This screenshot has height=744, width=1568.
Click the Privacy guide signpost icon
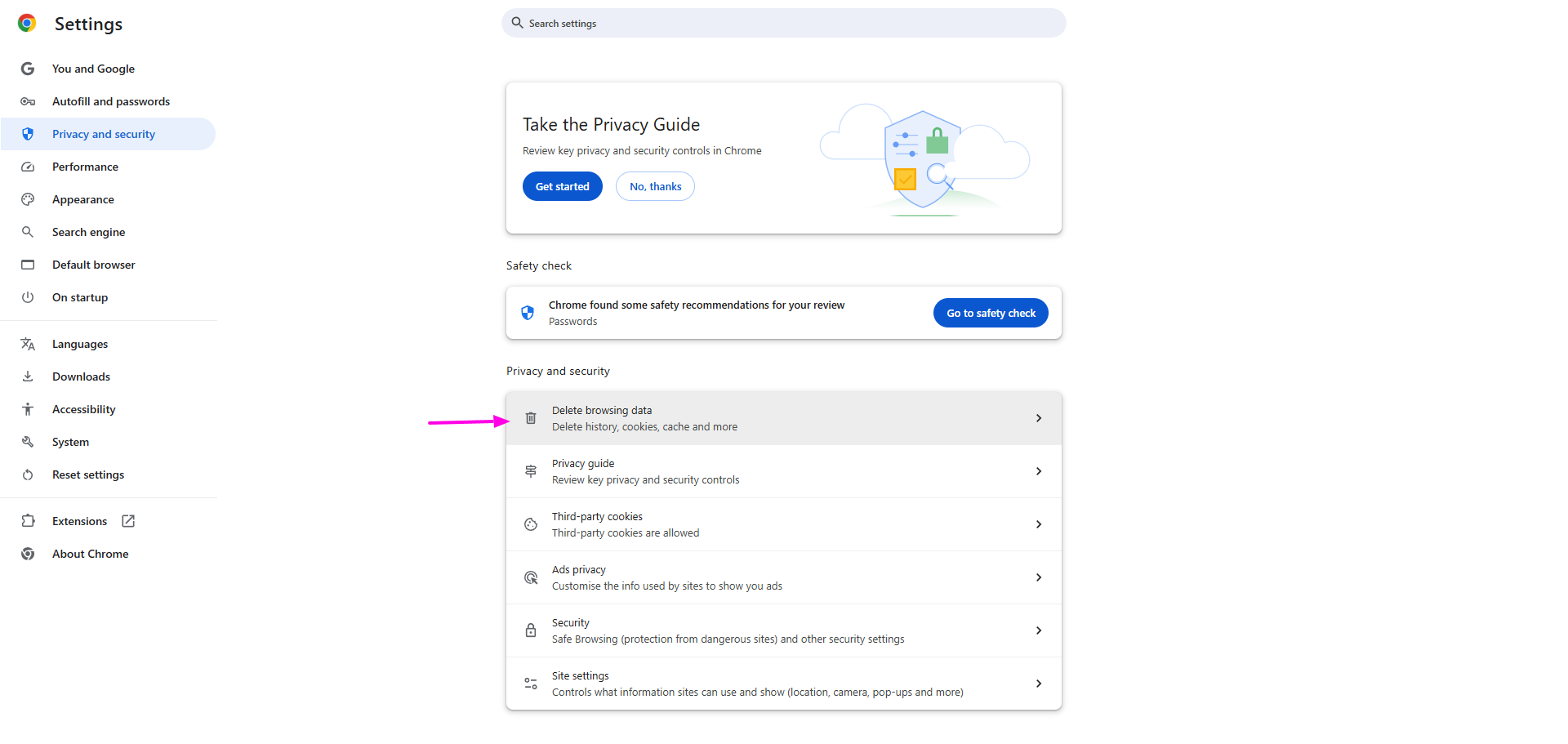531,471
